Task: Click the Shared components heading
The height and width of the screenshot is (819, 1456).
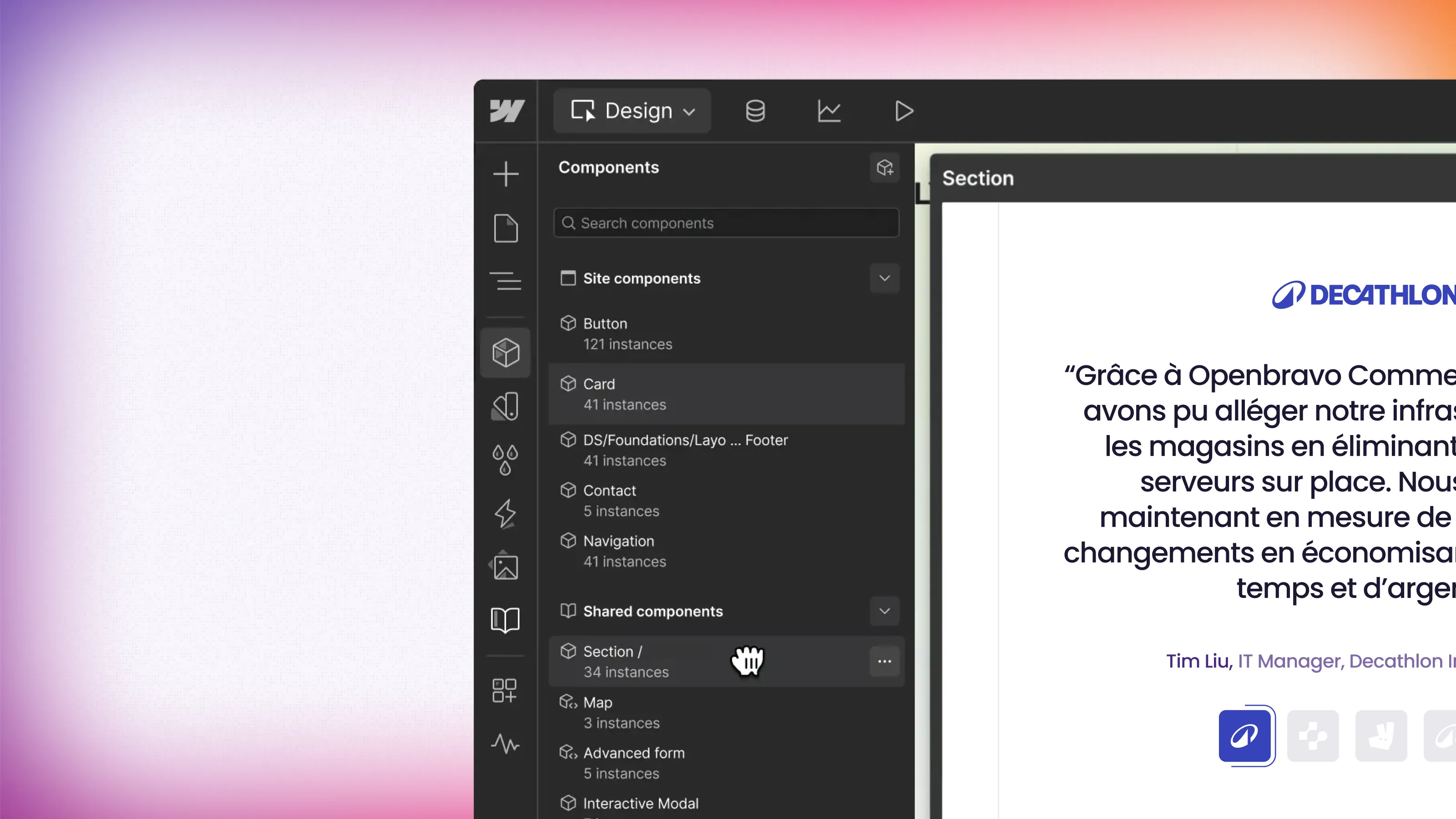Action: click(653, 611)
